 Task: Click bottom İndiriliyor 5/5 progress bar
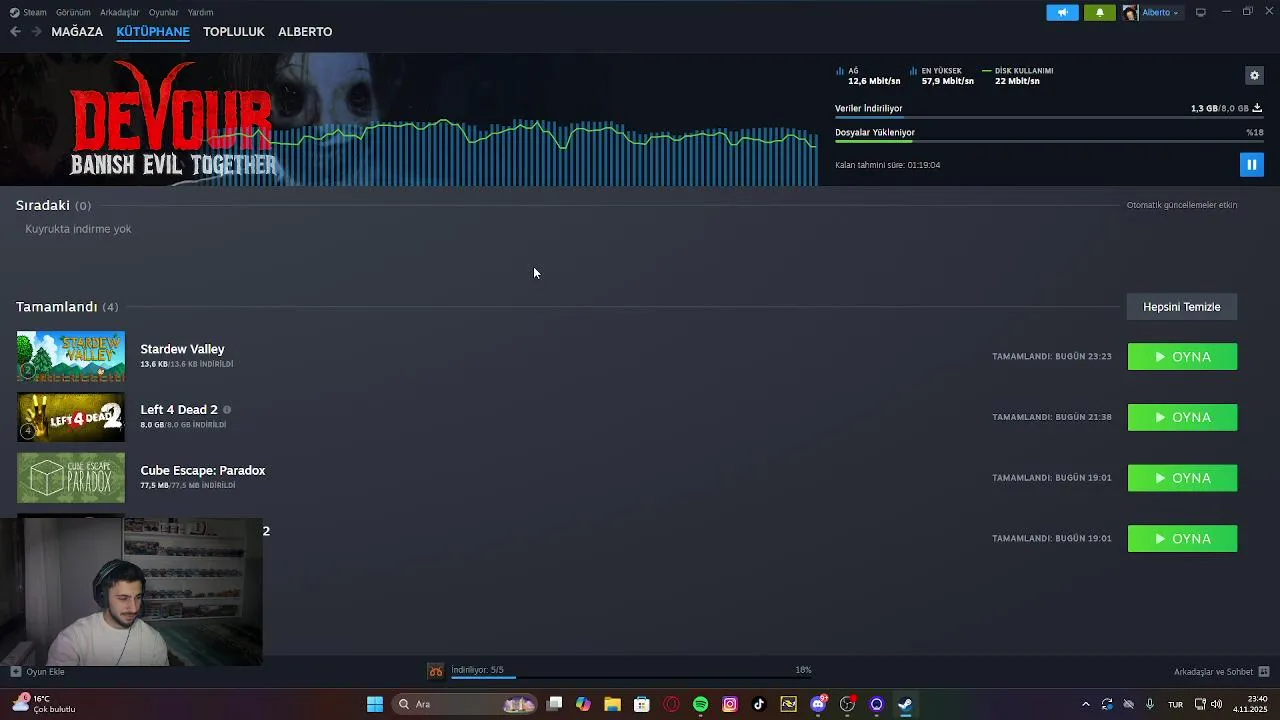point(631,677)
